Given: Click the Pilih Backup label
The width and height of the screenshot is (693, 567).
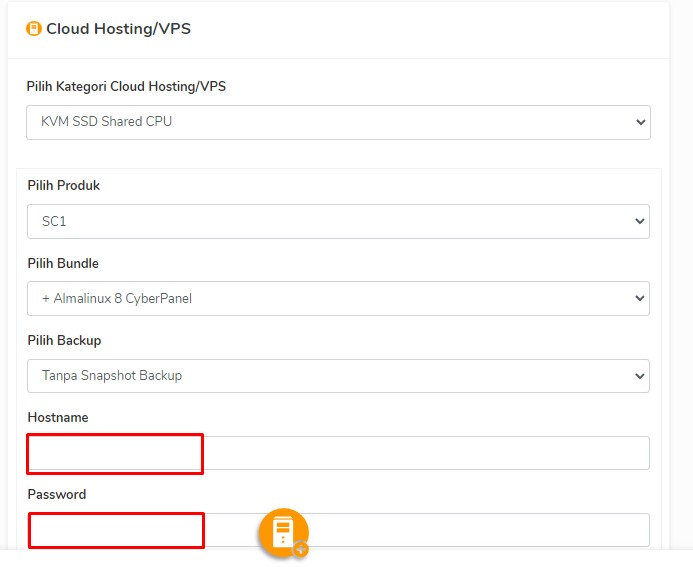Looking at the screenshot, I should coord(64,340).
